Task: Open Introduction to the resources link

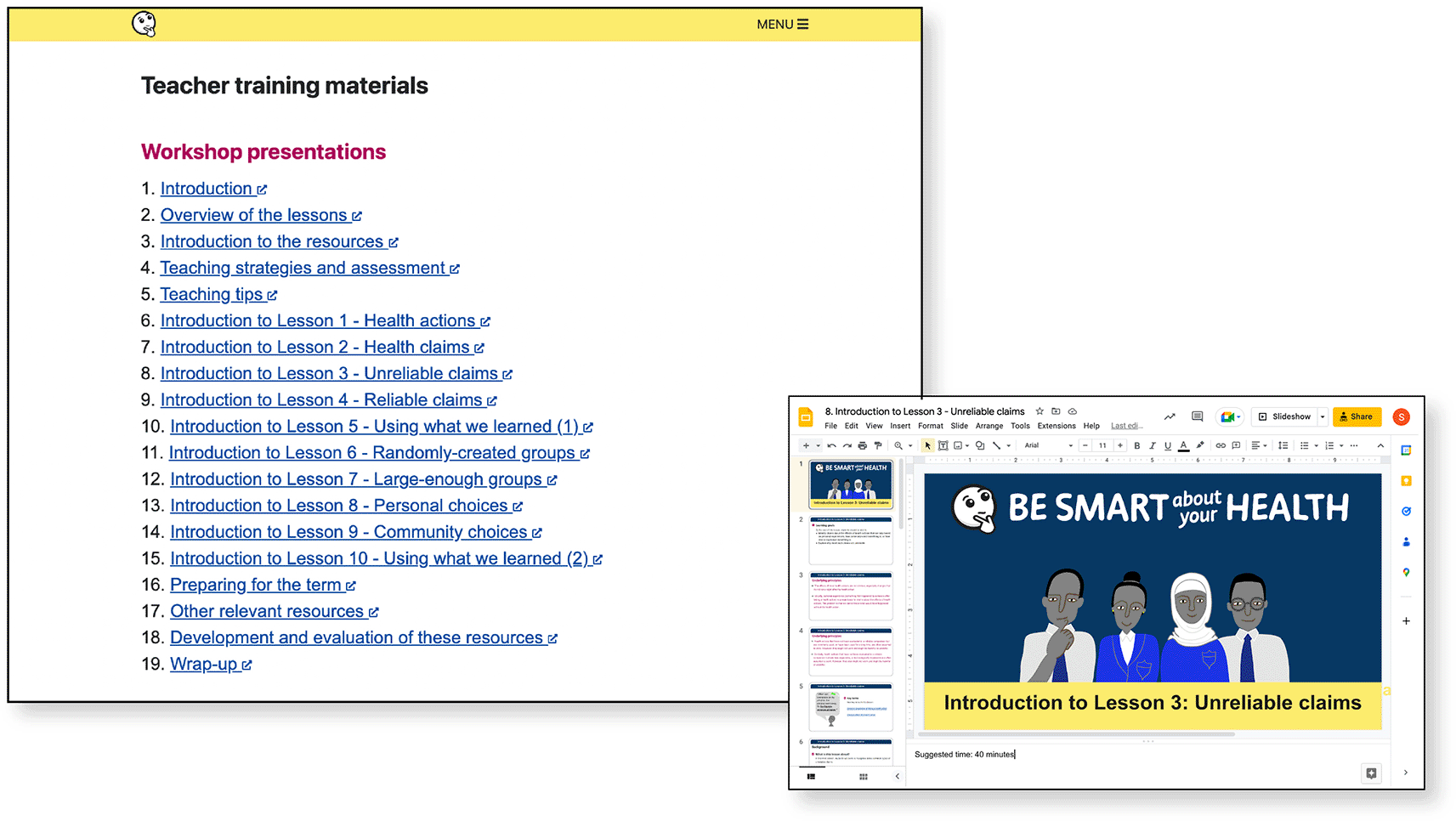Action: [279, 241]
